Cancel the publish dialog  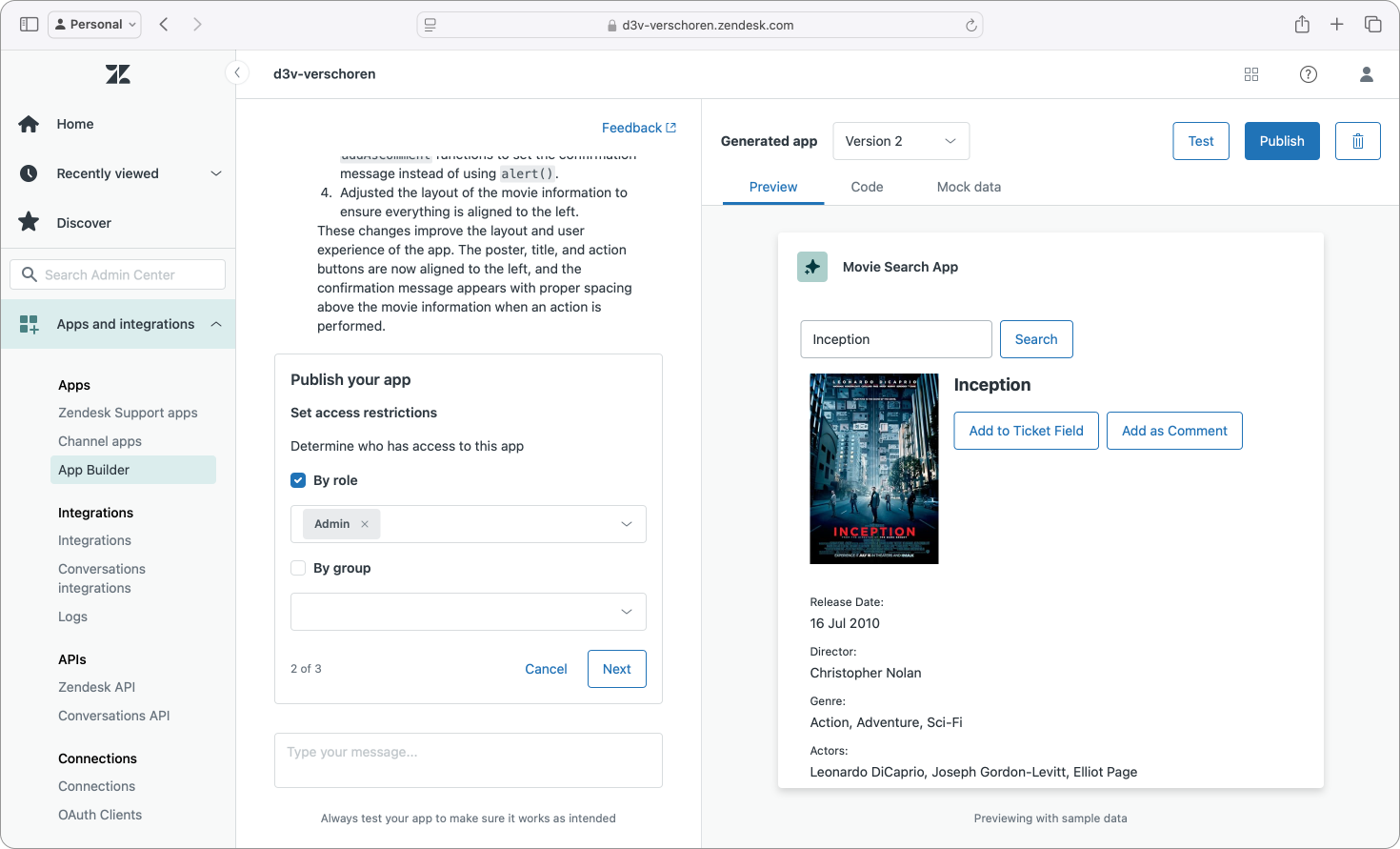click(546, 669)
